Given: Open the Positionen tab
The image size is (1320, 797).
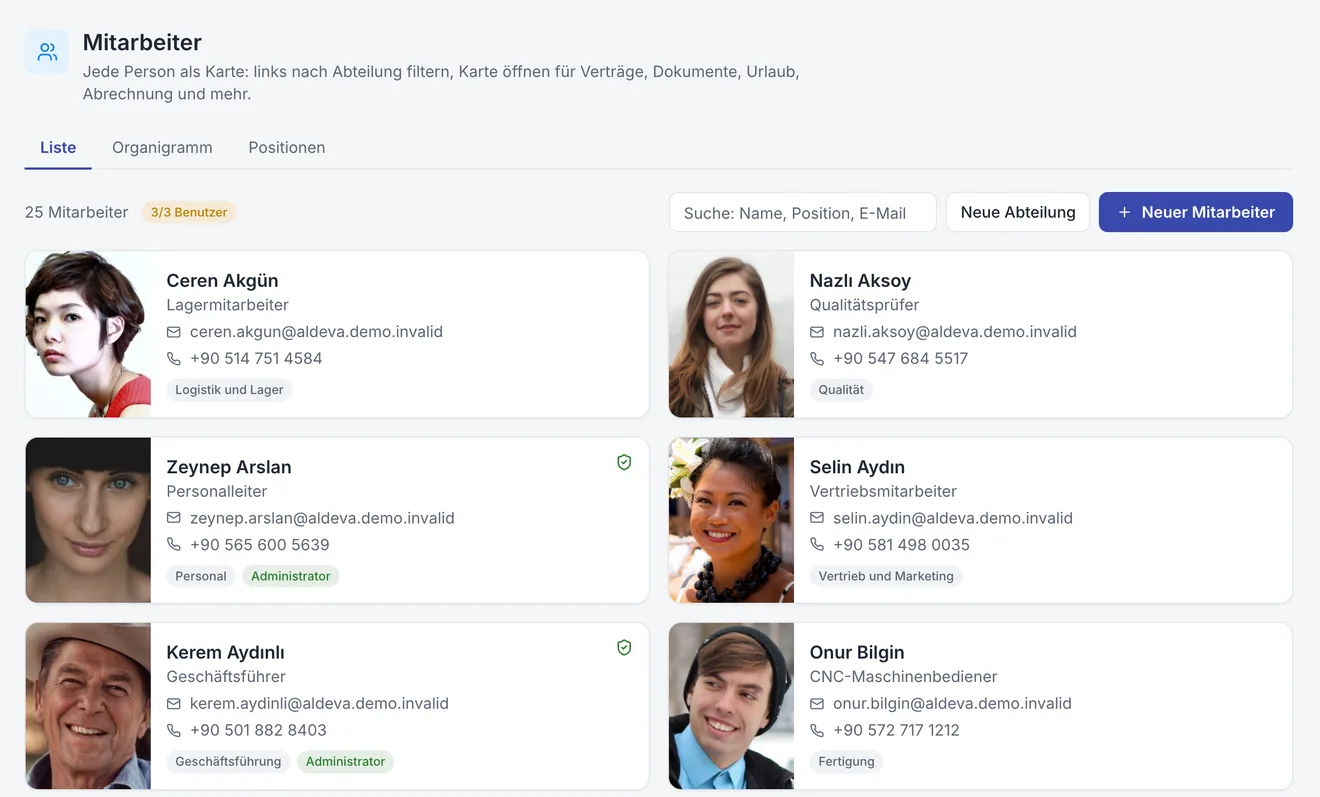Looking at the screenshot, I should tap(287, 147).
